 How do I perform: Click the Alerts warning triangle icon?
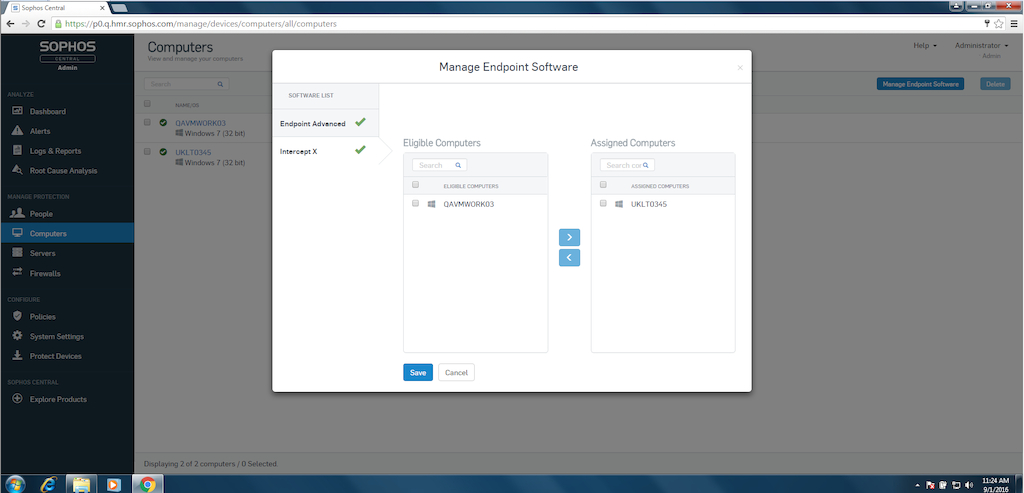click(x=18, y=131)
